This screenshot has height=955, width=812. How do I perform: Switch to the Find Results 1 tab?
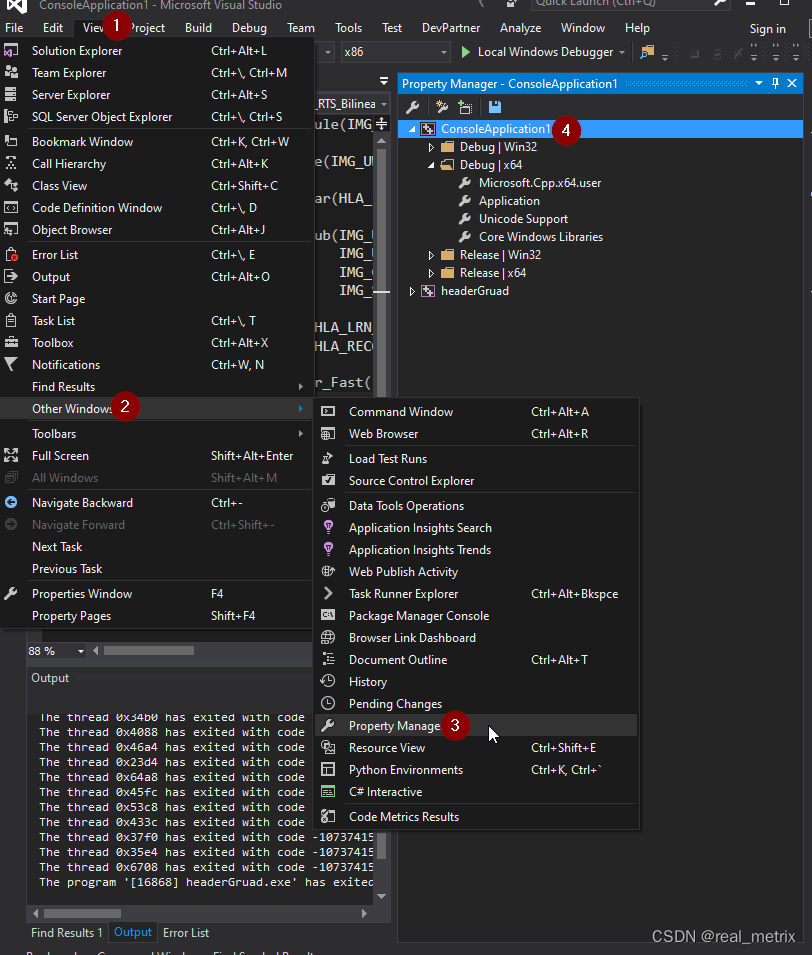[66, 932]
